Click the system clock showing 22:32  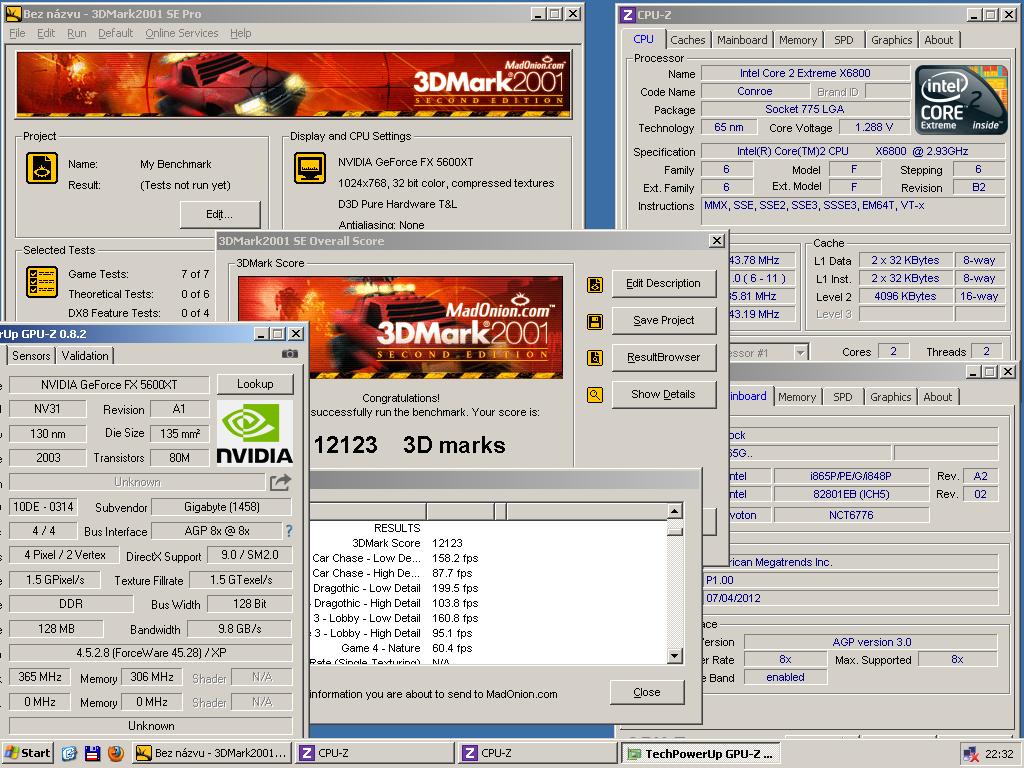(x=999, y=754)
